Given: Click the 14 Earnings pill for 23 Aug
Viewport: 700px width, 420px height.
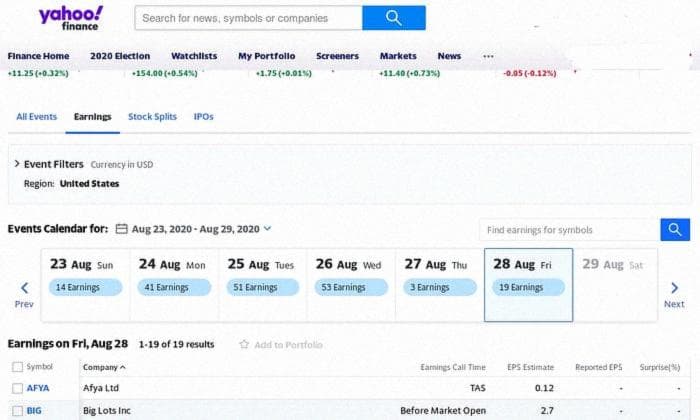Looking at the screenshot, I should point(85,287).
